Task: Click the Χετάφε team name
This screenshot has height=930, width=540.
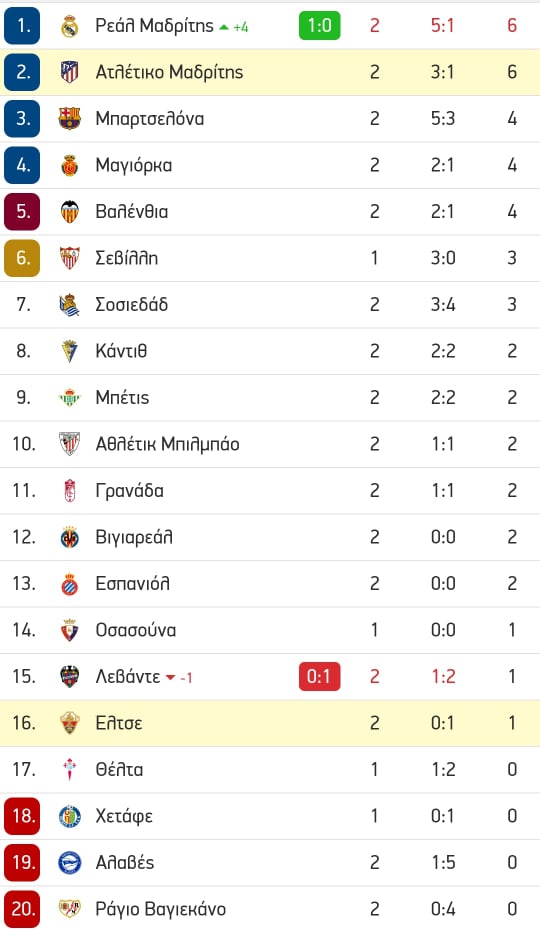Action: click(x=124, y=817)
